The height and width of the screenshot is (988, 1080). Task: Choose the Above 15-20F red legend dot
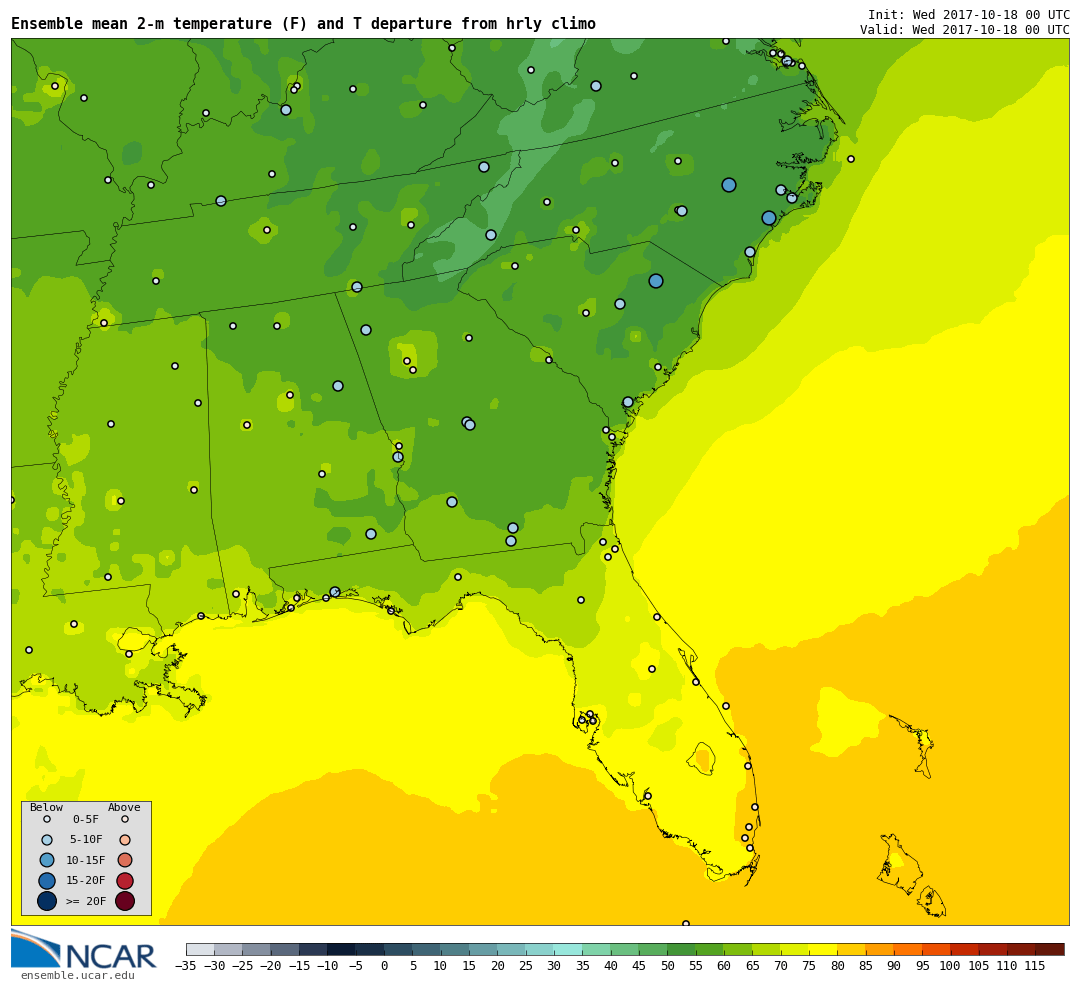click(x=125, y=881)
